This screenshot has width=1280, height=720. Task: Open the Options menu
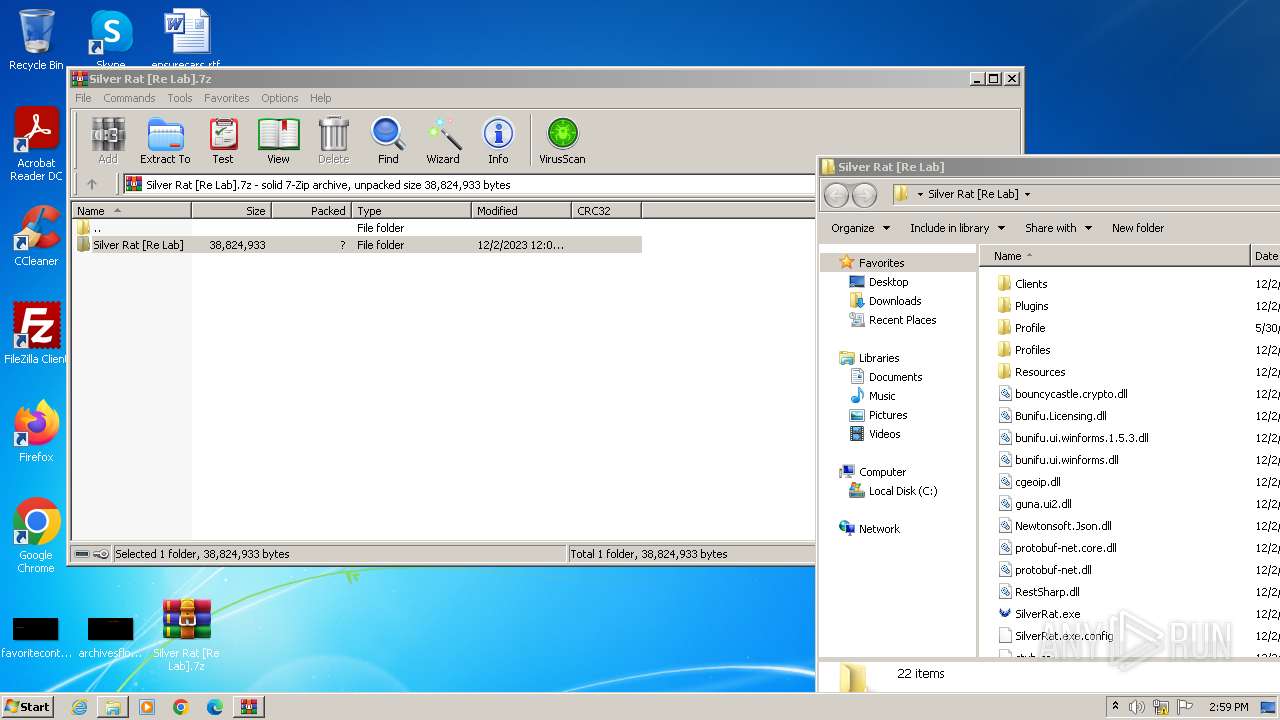(x=280, y=98)
